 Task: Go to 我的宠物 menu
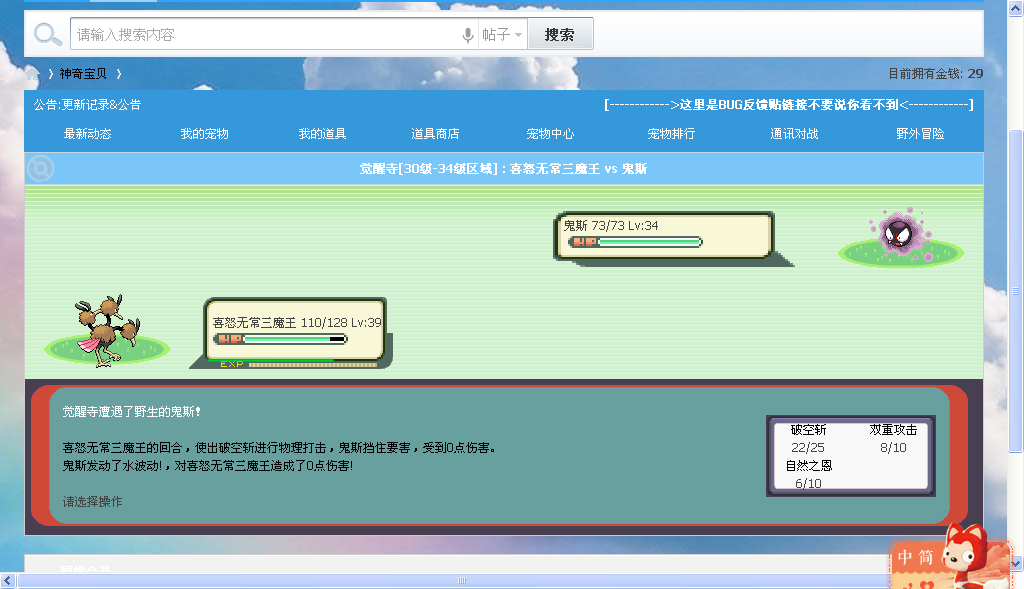[204, 134]
